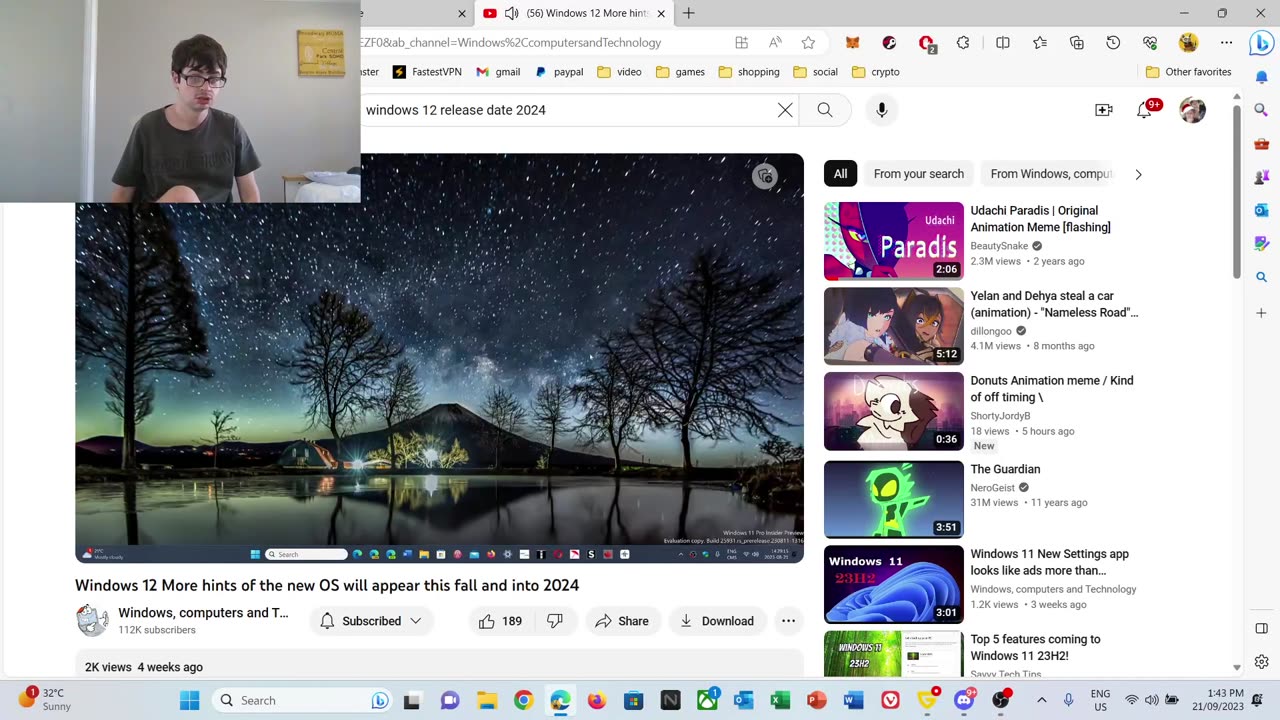Expand the video bookmarks folder
Screen dimensions: 1280x720
pos(620,72)
